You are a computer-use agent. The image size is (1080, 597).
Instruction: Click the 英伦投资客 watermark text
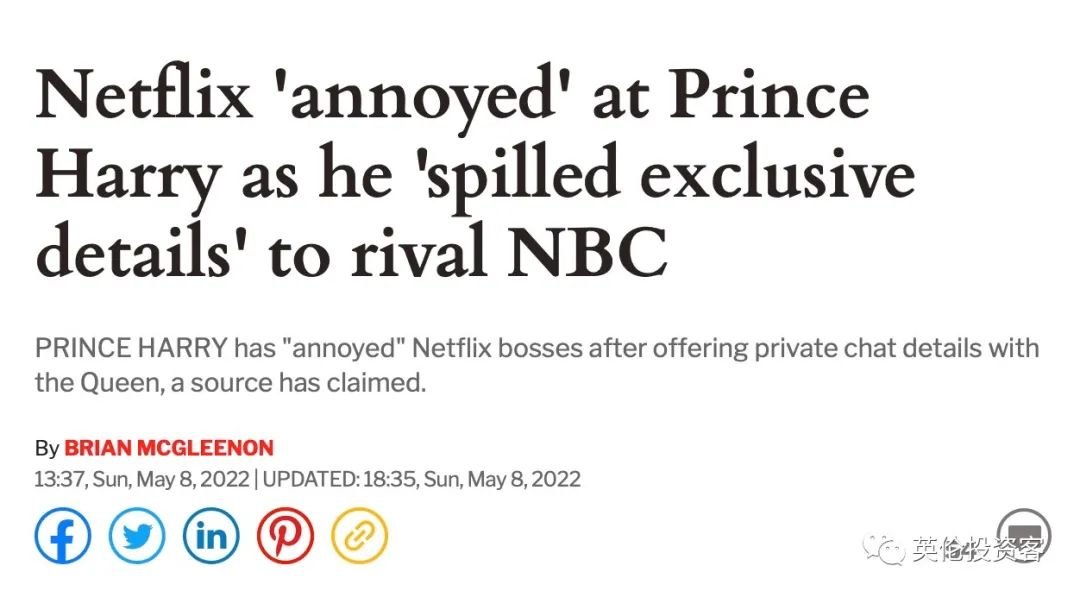[x=978, y=549]
